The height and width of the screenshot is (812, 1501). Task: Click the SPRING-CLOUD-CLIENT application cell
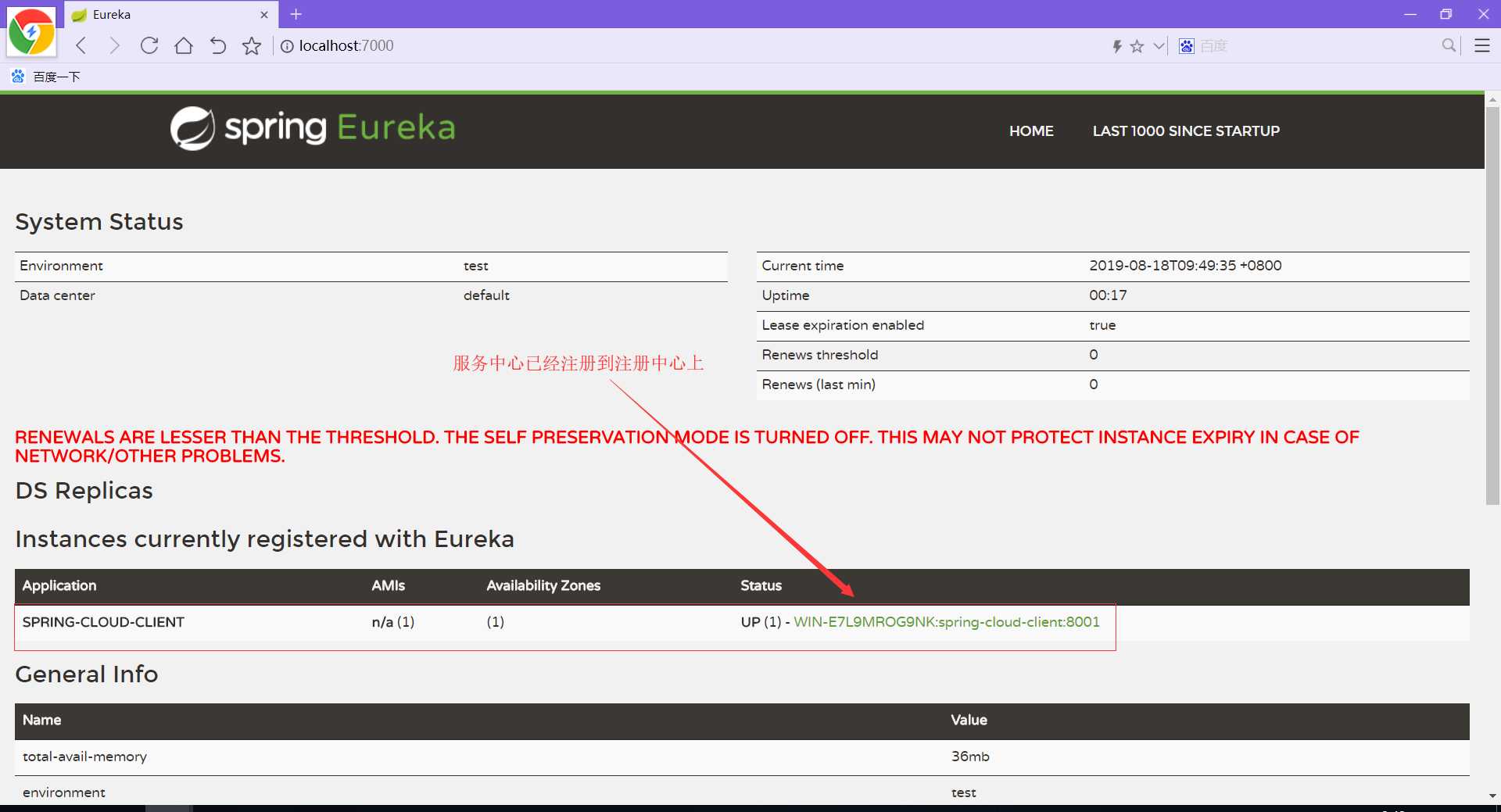(103, 622)
